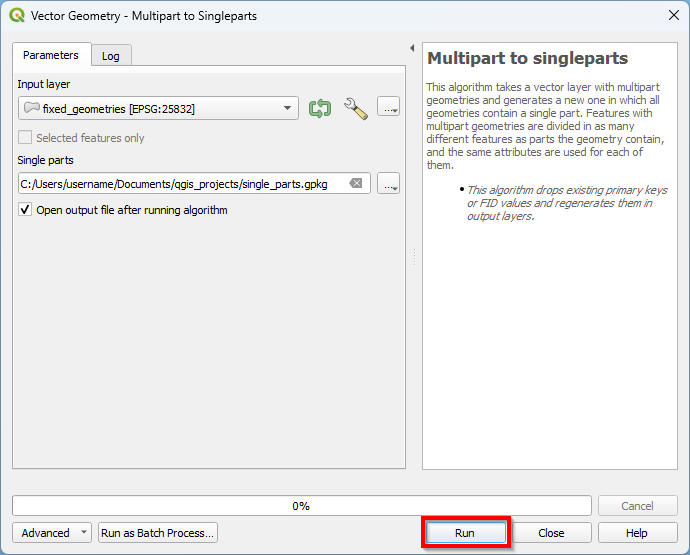The height and width of the screenshot is (555, 690).
Task: Open the Help button
Action: pyautogui.click(x=637, y=533)
